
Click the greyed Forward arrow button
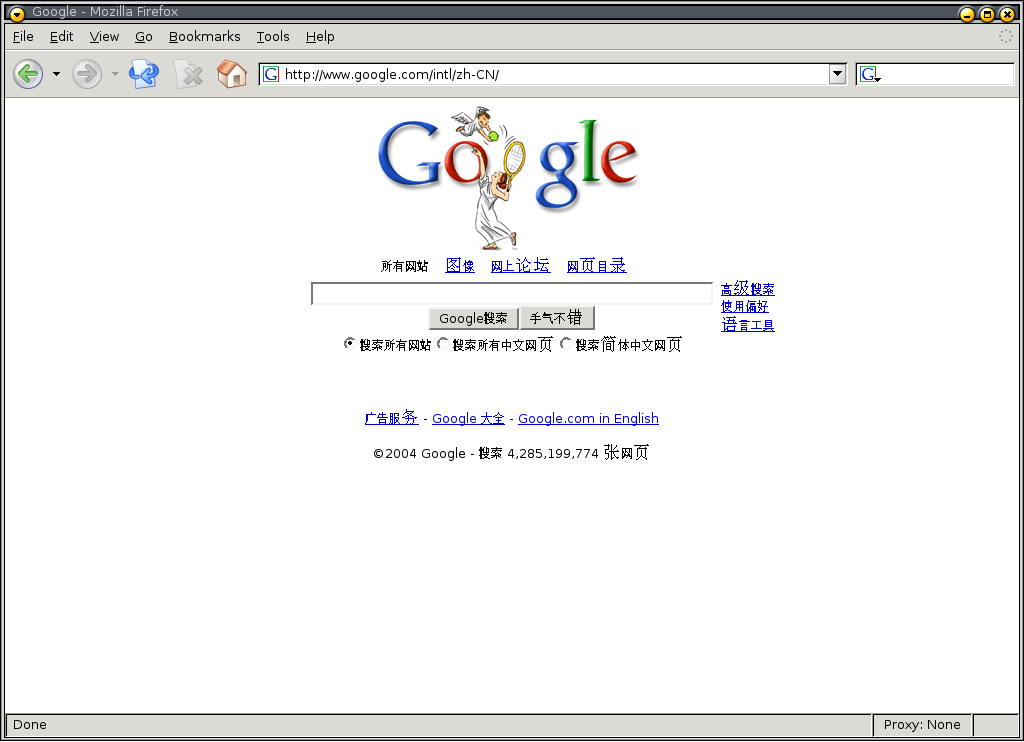[x=87, y=74]
